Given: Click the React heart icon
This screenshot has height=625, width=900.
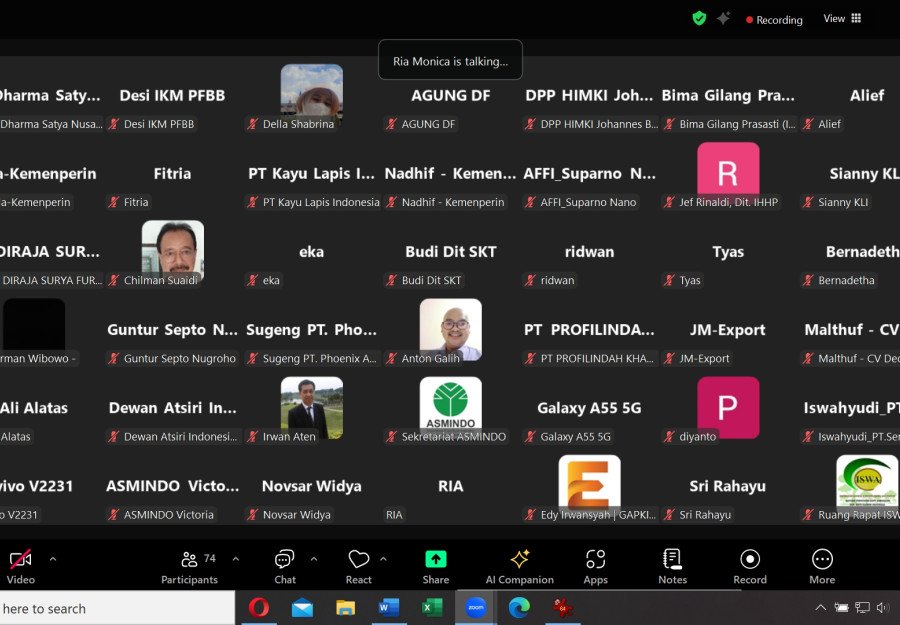Looking at the screenshot, I should click(x=359, y=565).
